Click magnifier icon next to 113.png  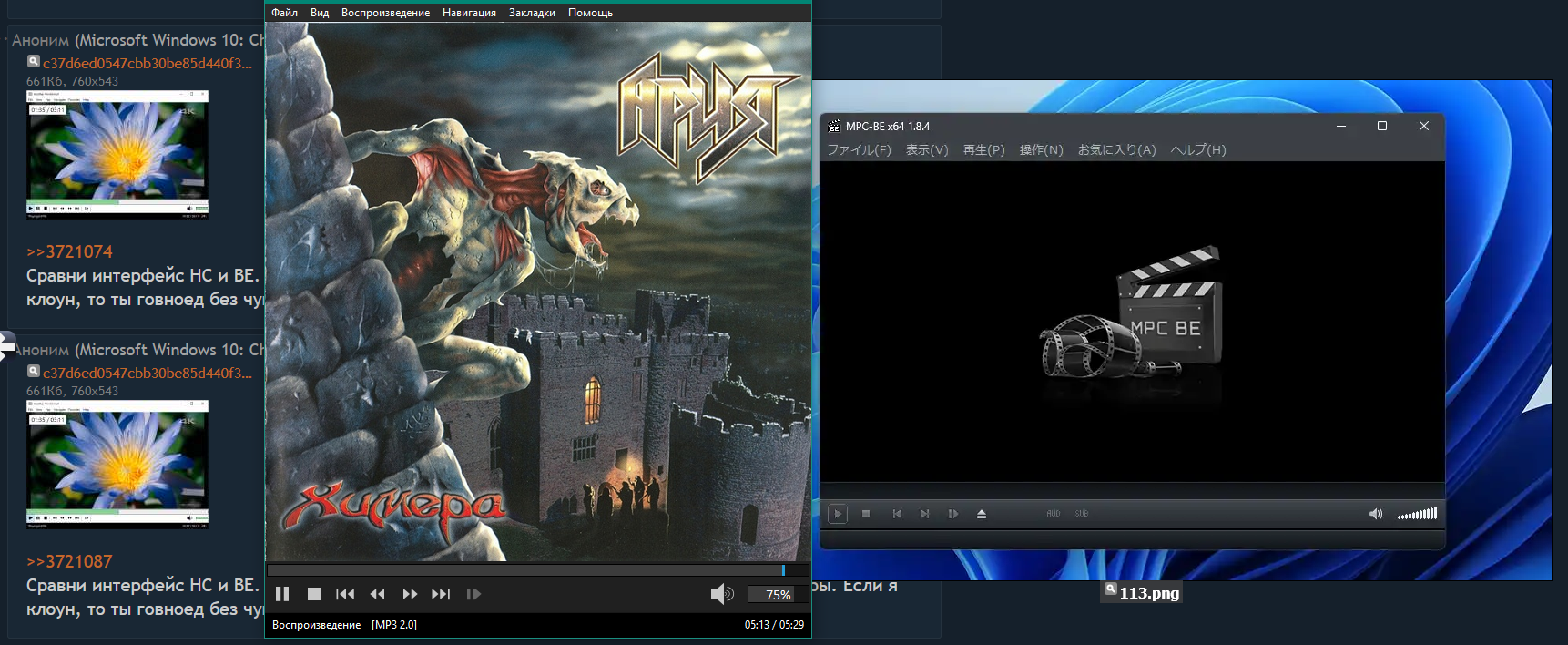click(1110, 589)
